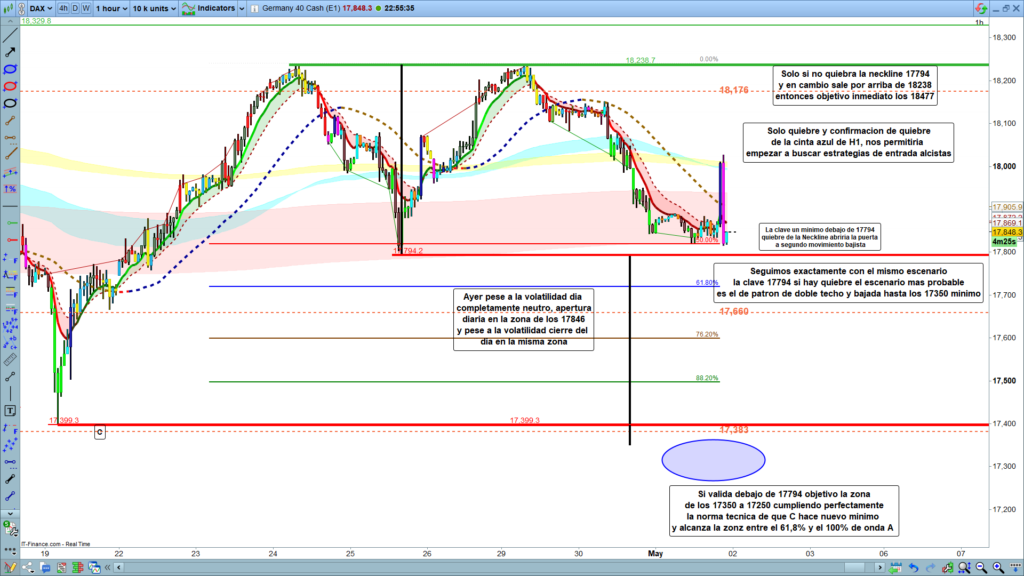
Task: Open the Indicators menu
Action: point(216,8)
